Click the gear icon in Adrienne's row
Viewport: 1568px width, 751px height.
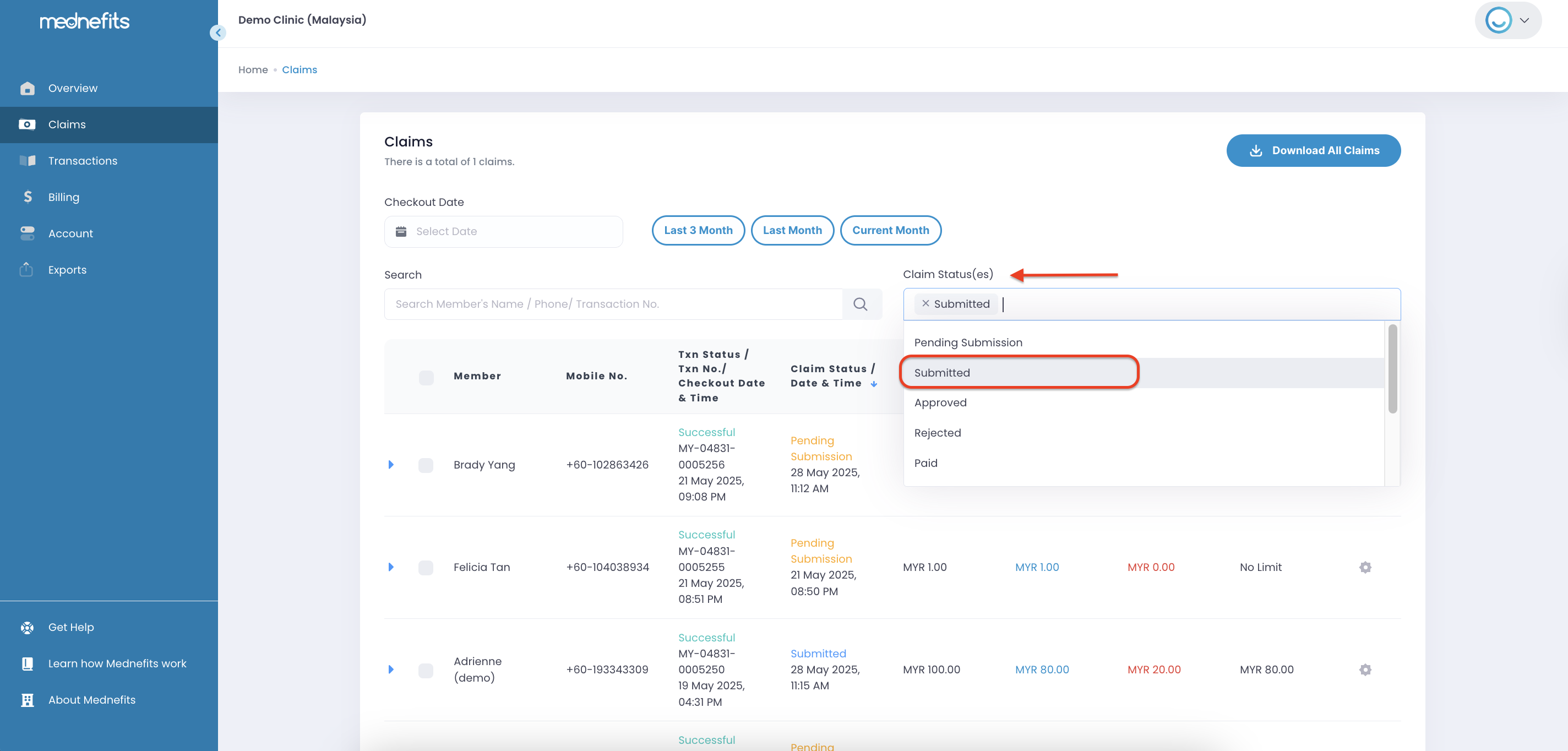(x=1365, y=670)
